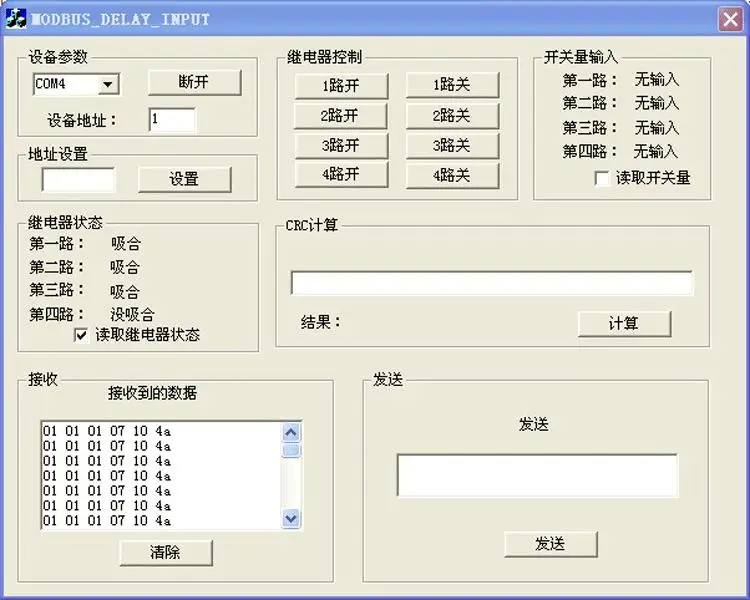Click the 发送 send button
Image resolution: width=750 pixels, height=600 pixels.
point(551,544)
